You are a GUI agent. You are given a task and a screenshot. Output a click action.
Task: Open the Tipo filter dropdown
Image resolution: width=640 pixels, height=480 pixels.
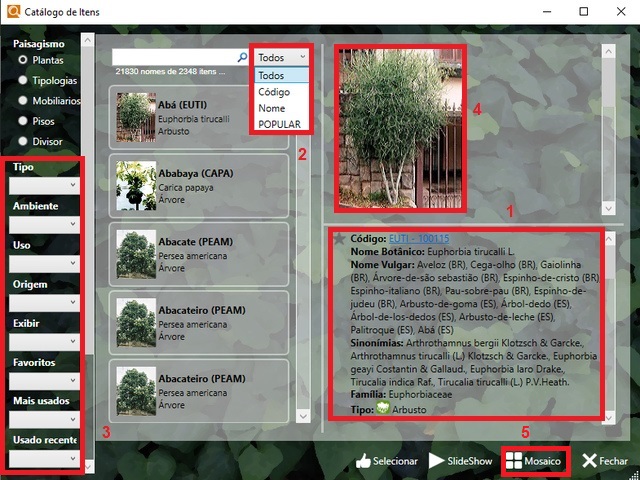pyautogui.click(x=42, y=185)
